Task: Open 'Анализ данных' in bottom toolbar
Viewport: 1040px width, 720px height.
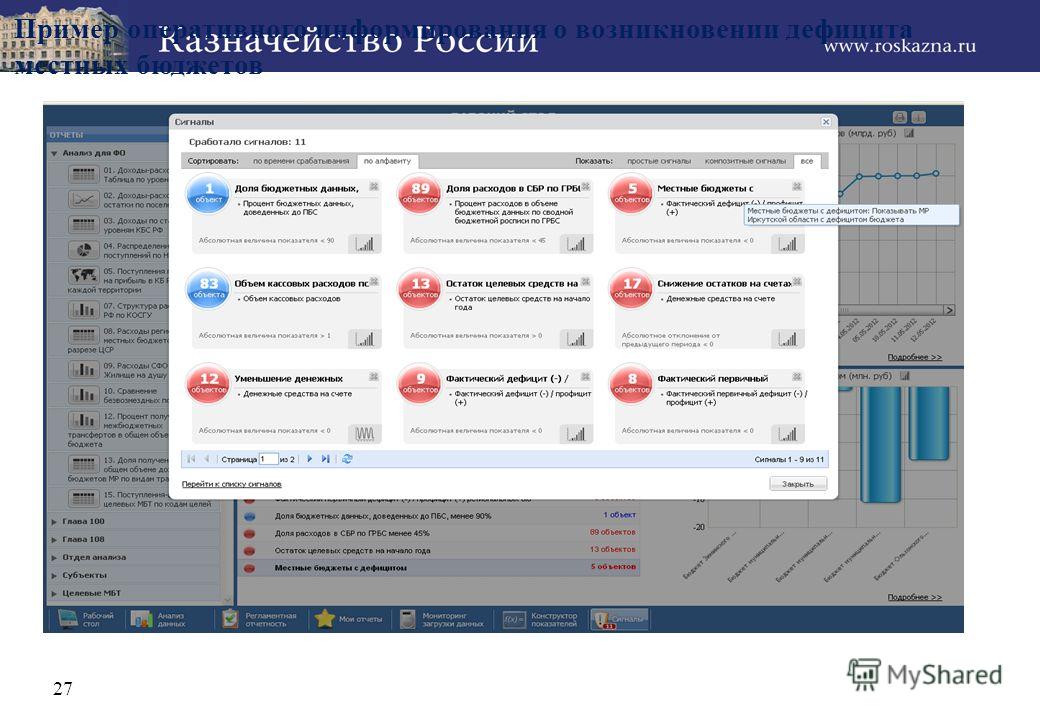Action: pyautogui.click(x=159, y=619)
